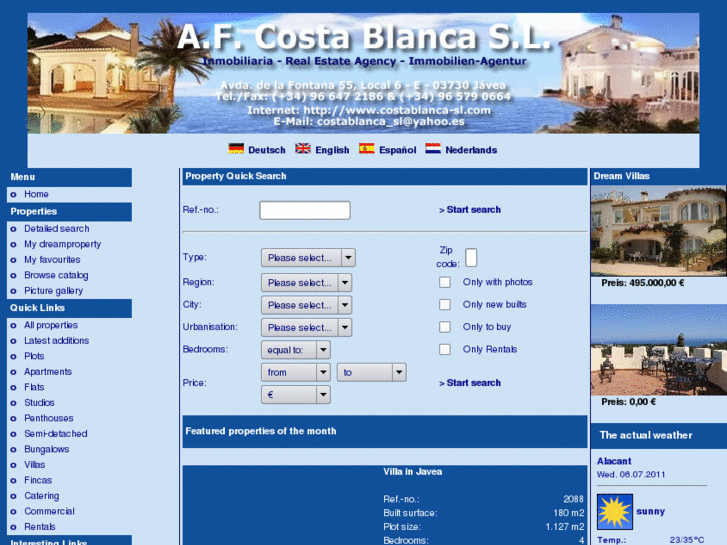Open the Fincas quick link
This screenshot has height=545, width=727.
click(38, 480)
